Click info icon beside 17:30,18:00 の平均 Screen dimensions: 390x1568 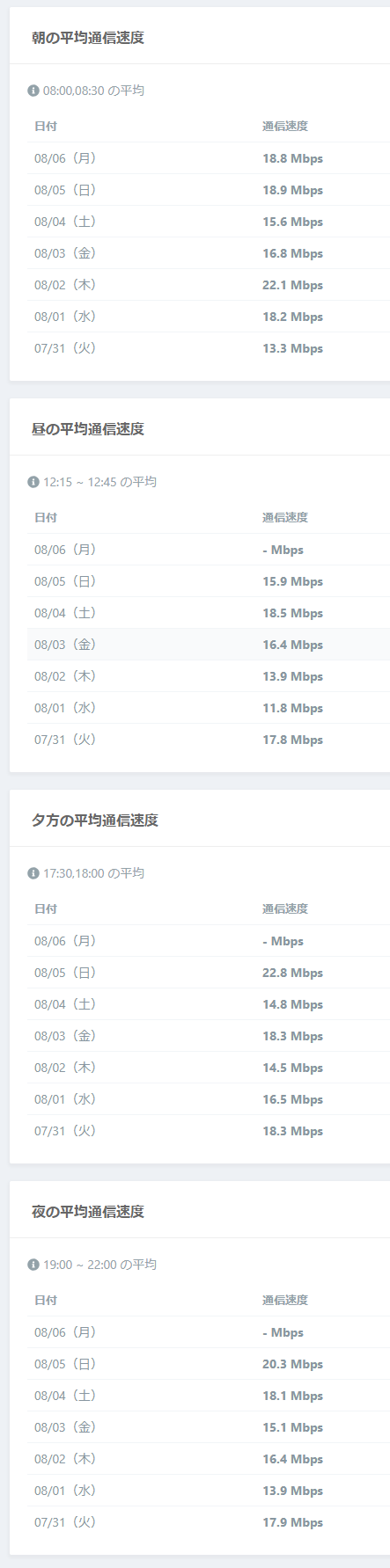33,873
